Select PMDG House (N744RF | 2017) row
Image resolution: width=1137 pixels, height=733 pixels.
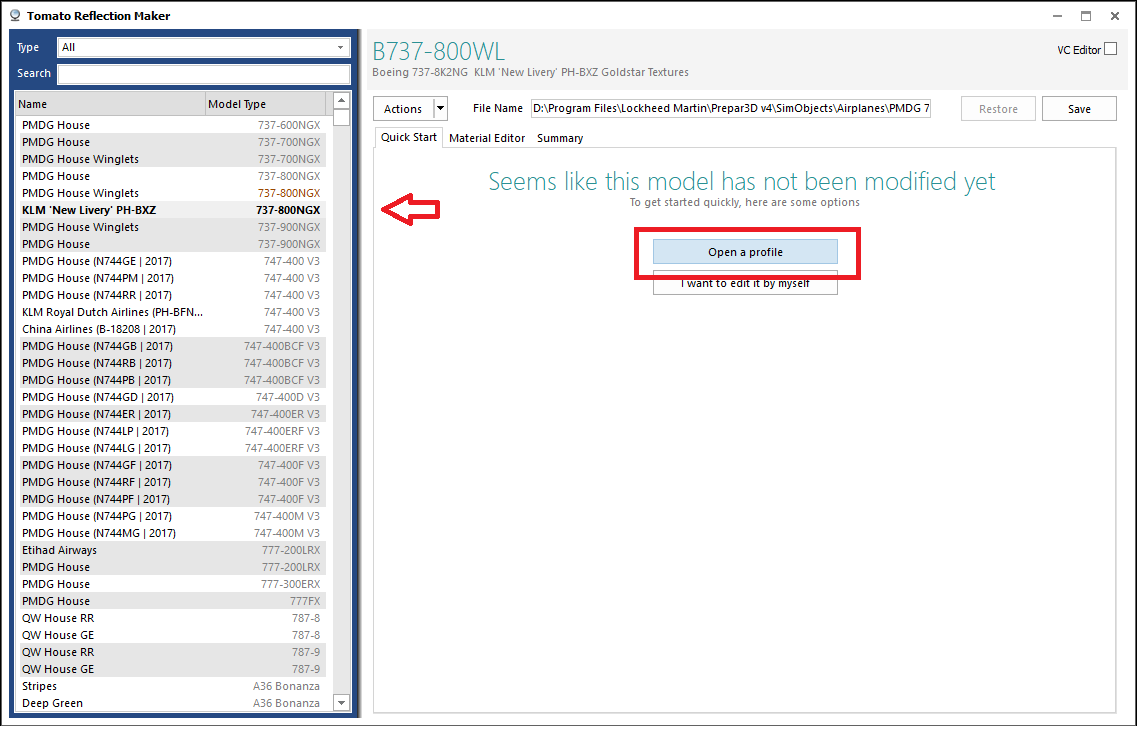171,483
